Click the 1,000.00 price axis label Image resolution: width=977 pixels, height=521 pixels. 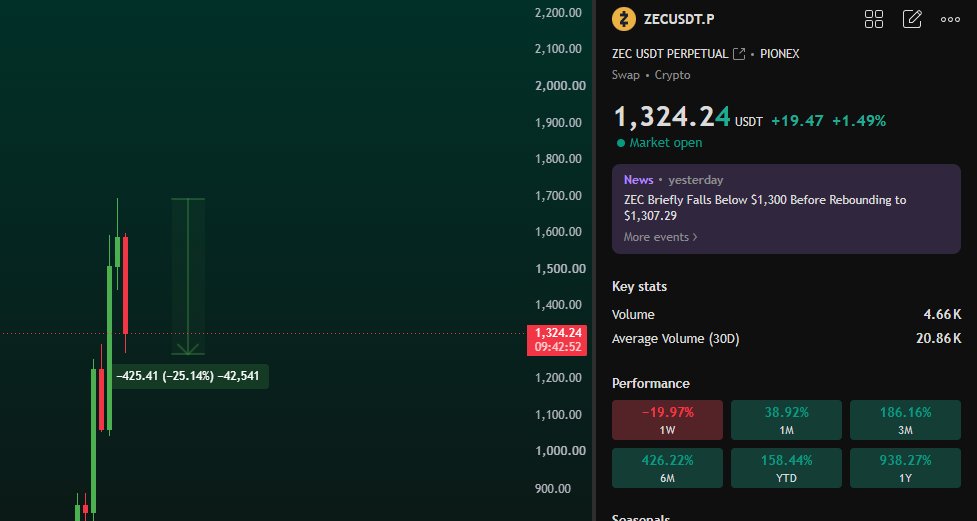[x=560, y=451]
